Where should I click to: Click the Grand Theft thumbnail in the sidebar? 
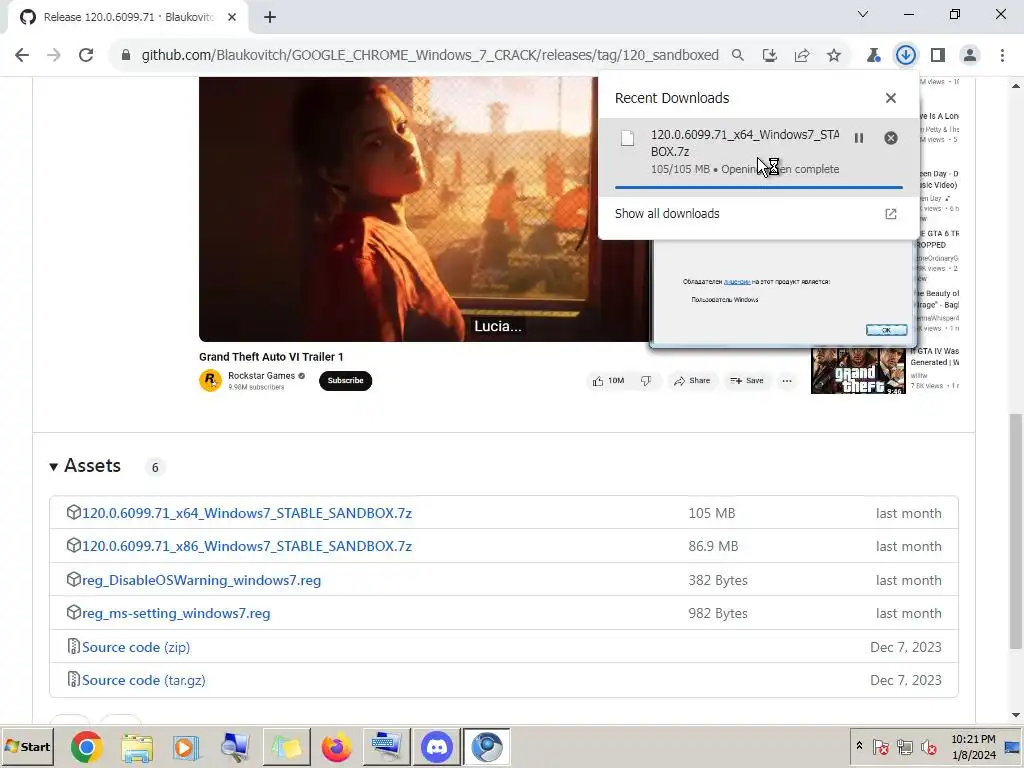click(858, 371)
